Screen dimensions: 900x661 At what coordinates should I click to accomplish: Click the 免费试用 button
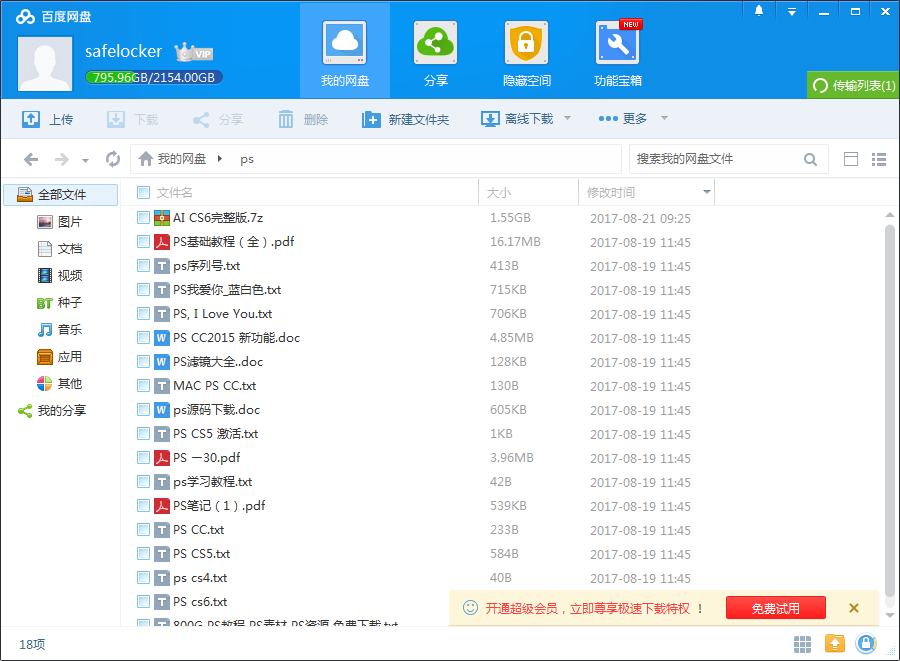[x=775, y=608]
